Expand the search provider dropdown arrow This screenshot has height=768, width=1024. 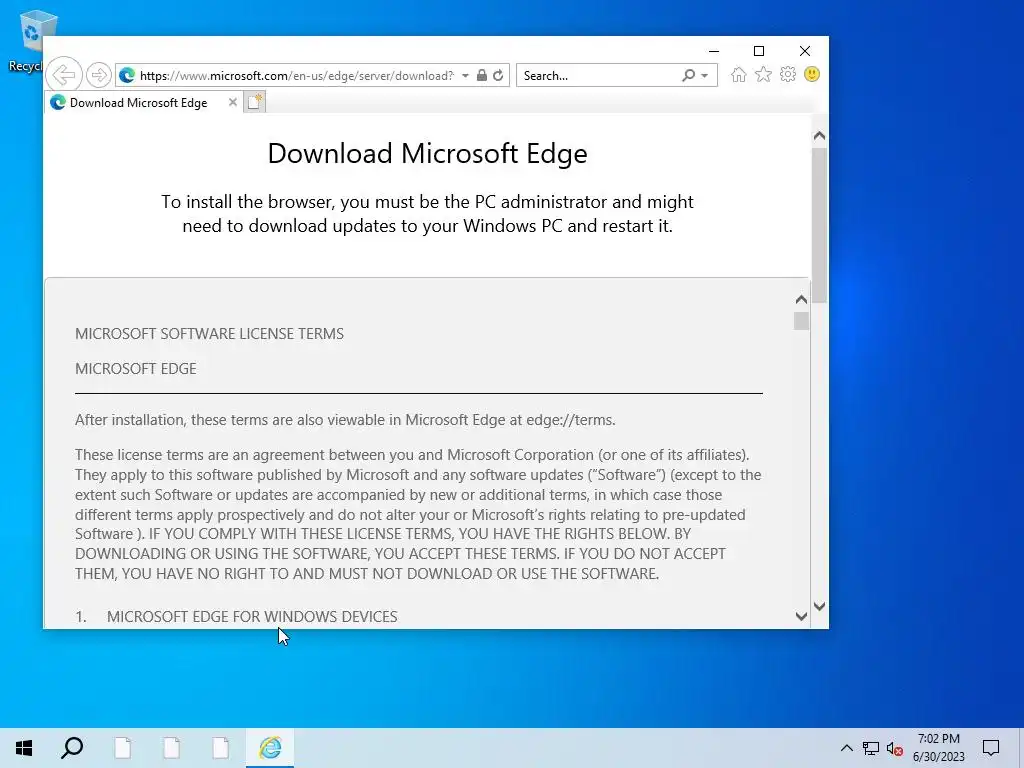[x=705, y=76]
